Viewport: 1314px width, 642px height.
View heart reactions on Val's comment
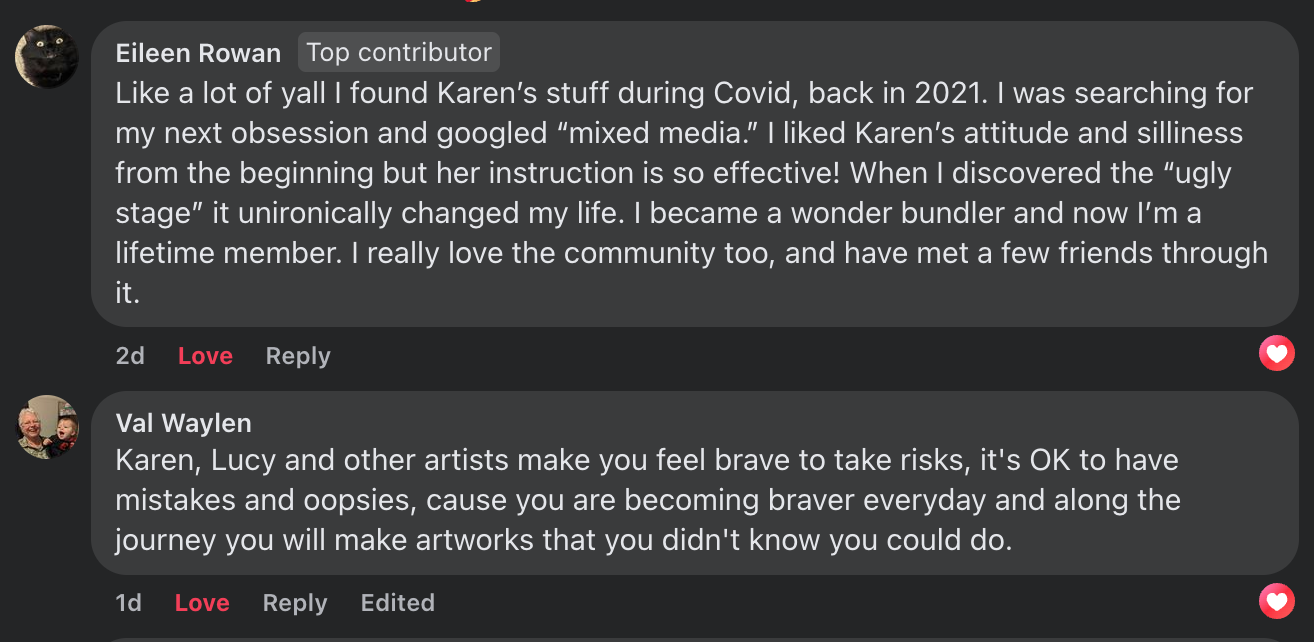1276,600
